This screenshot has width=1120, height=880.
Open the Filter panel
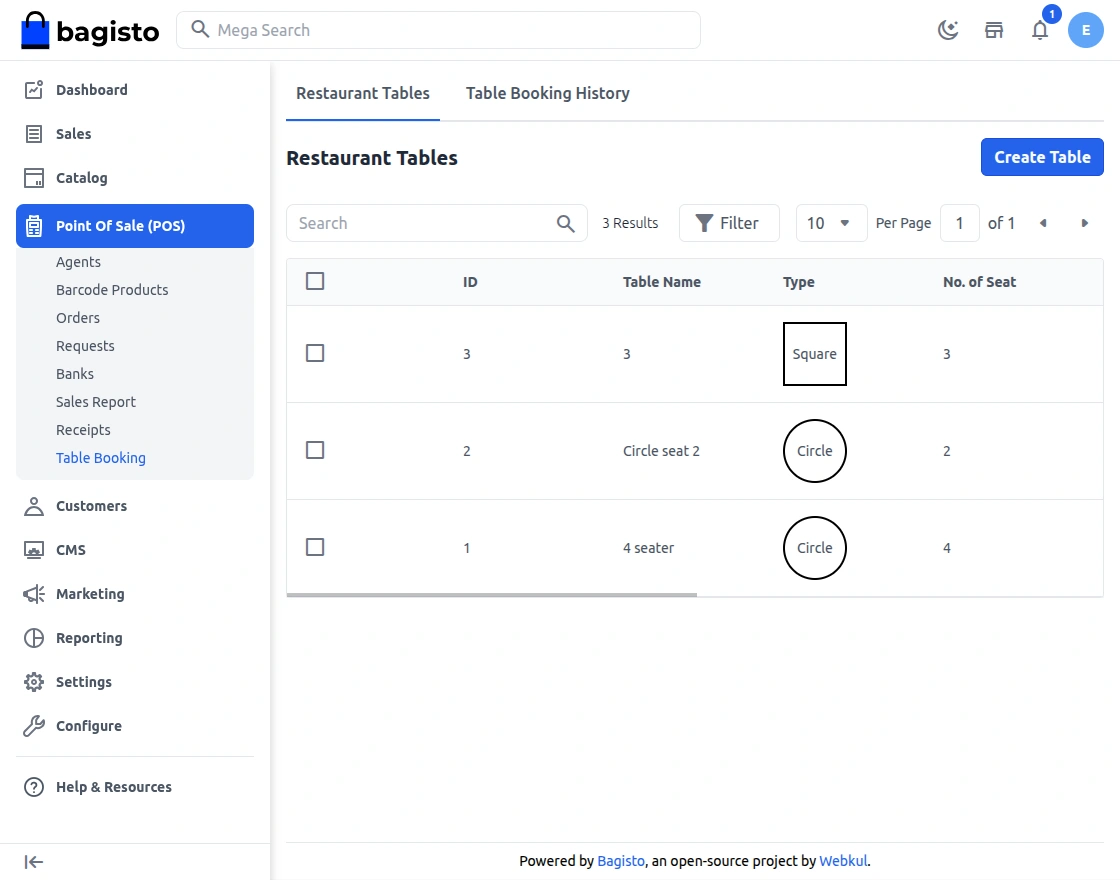[x=729, y=223]
